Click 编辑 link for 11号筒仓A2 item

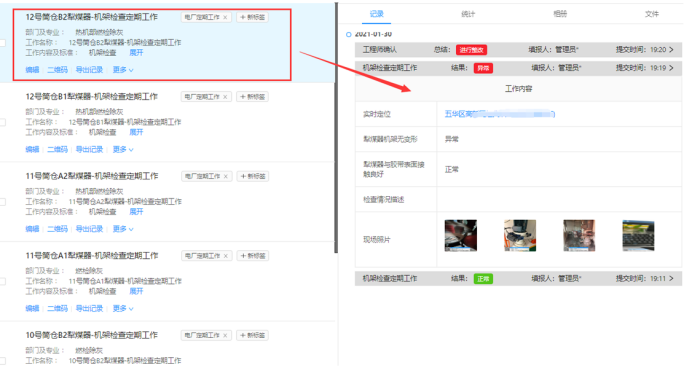click(32, 229)
